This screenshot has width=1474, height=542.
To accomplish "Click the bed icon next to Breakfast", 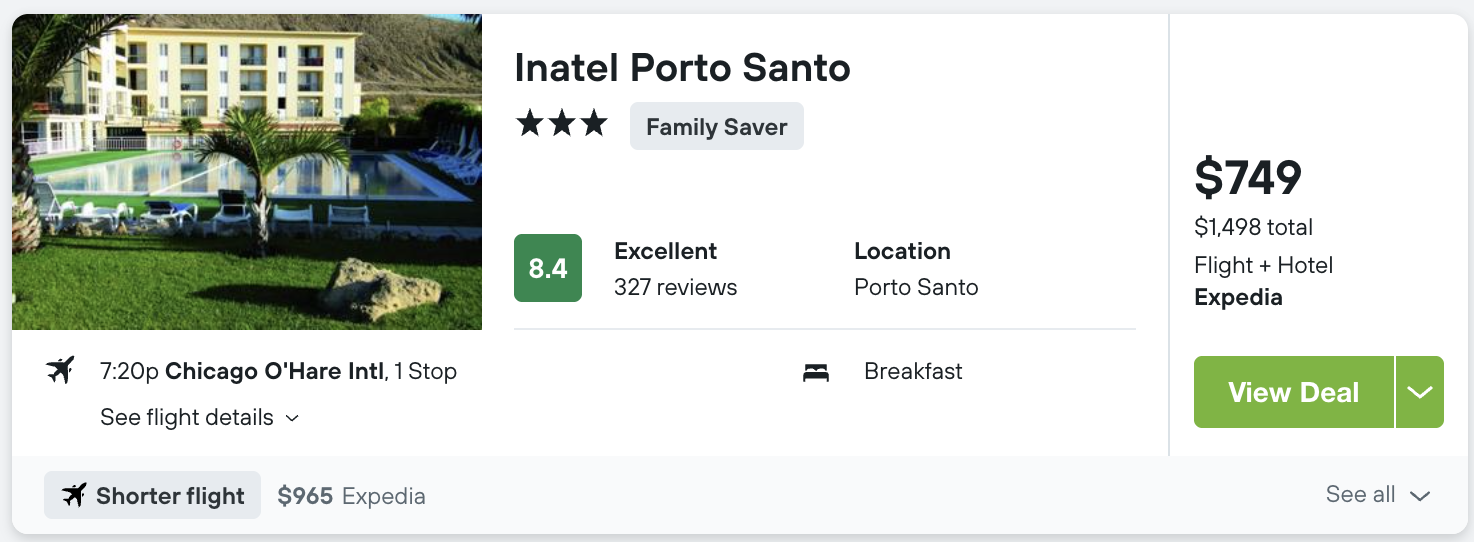I will [816, 372].
